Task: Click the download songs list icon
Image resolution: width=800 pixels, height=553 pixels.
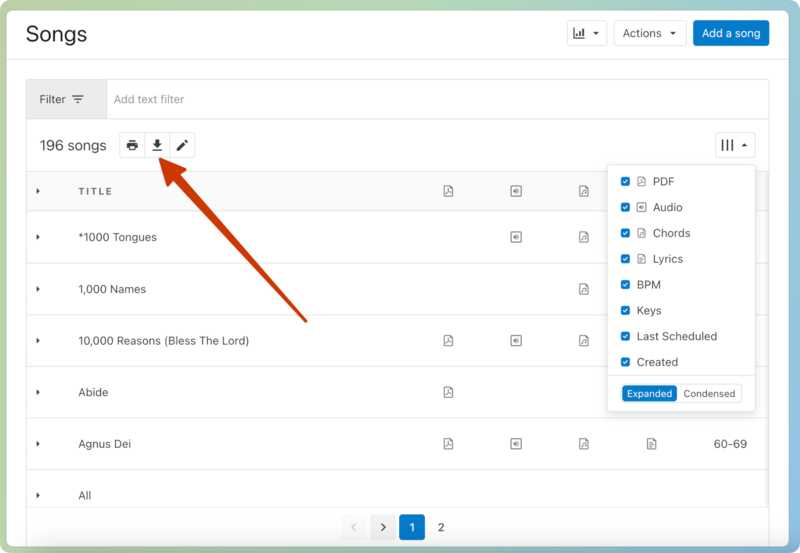Action: pyautogui.click(x=157, y=146)
